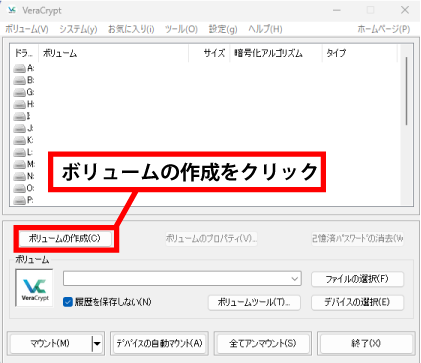Screen dimensions: 421x363
Task: Sort by ボリューム column header
Action: [x=114, y=53]
